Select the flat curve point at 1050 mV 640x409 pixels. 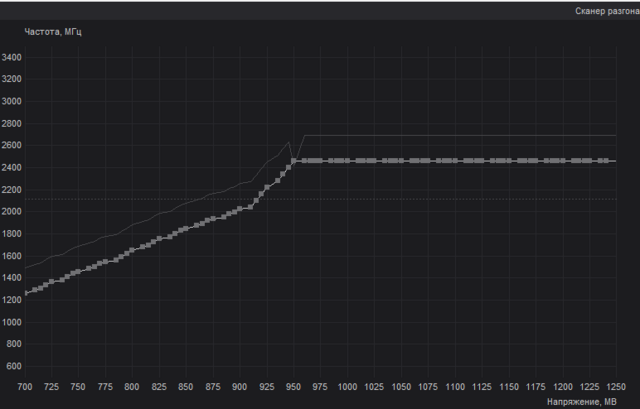[x=402, y=161]
